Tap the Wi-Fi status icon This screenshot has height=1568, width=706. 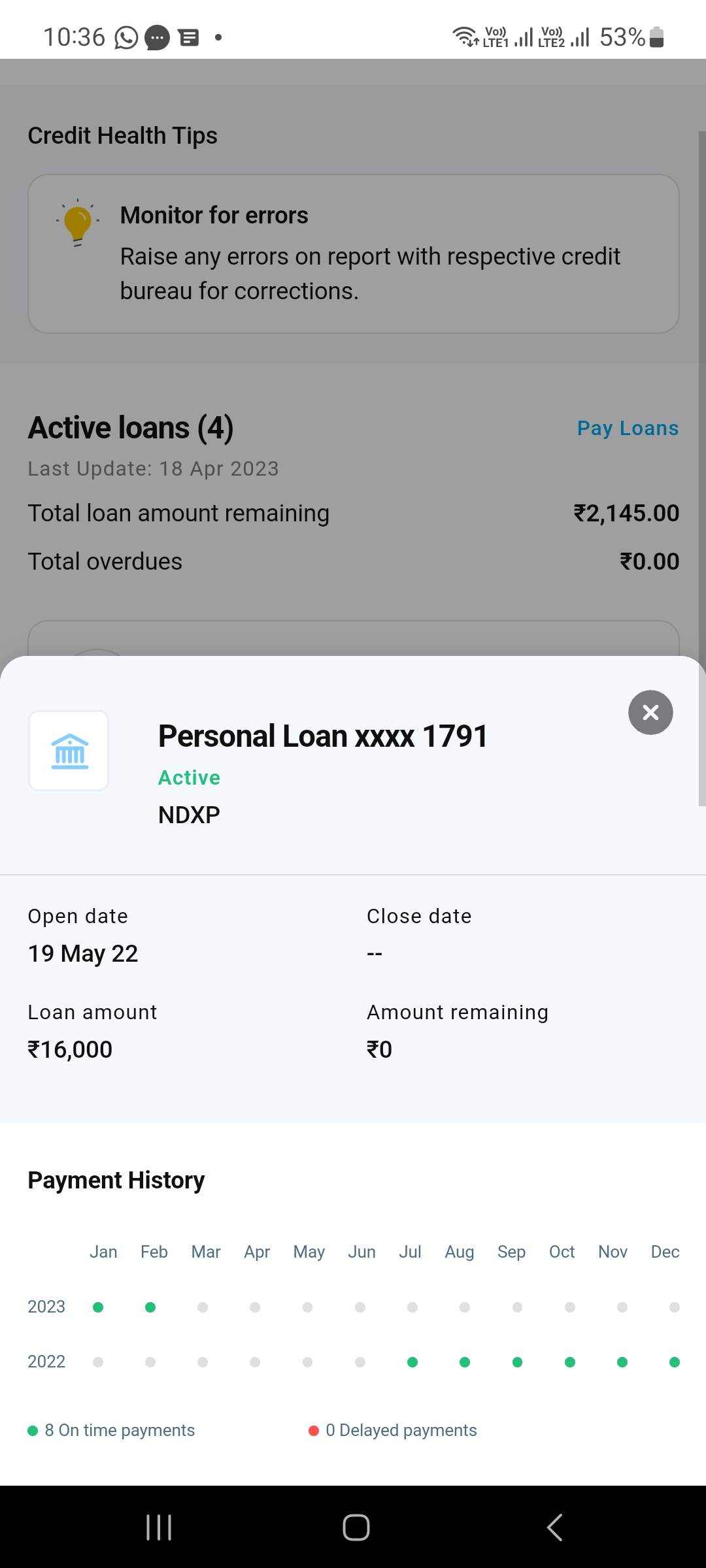coord(465,37)
